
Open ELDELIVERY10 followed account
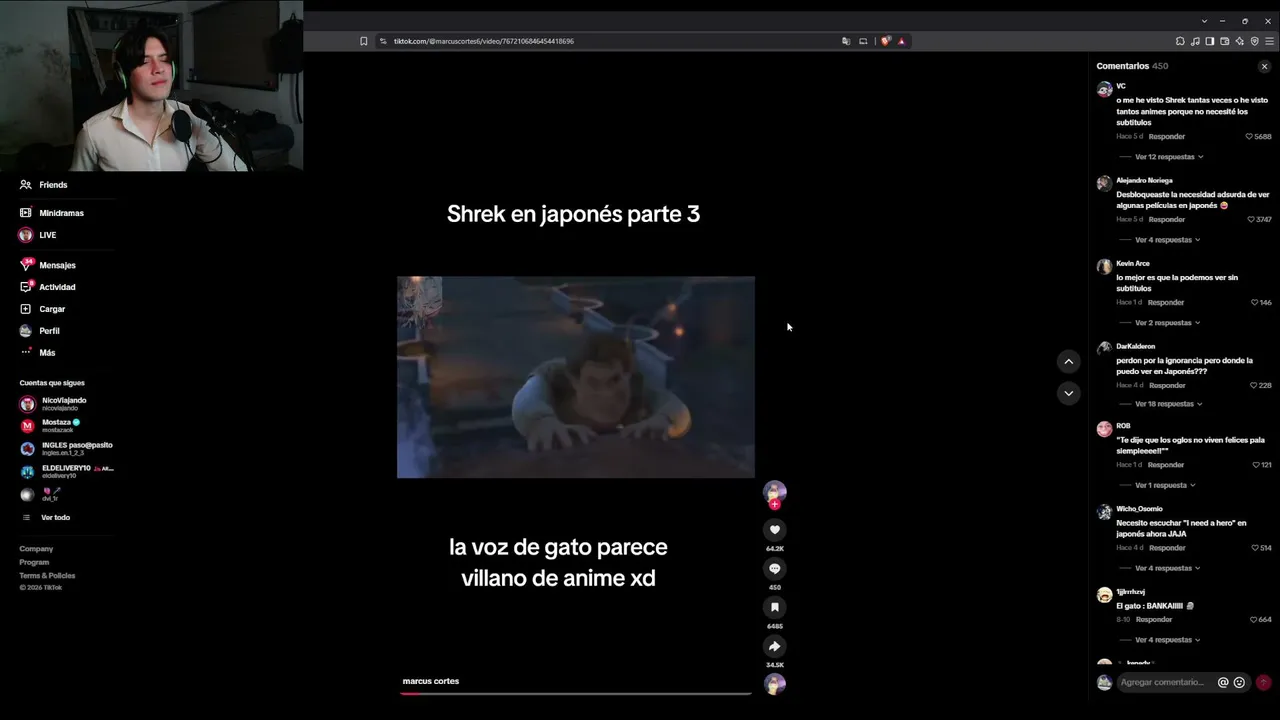[66, 471]
